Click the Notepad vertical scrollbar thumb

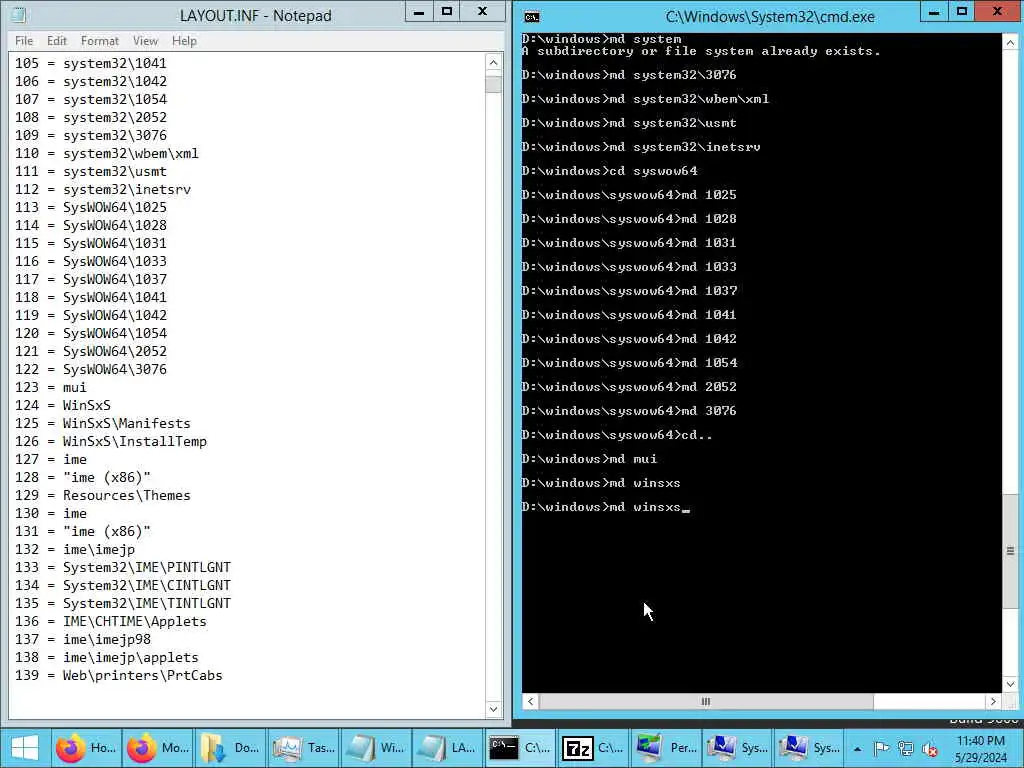pyautogui.click(x=493, y=84)
